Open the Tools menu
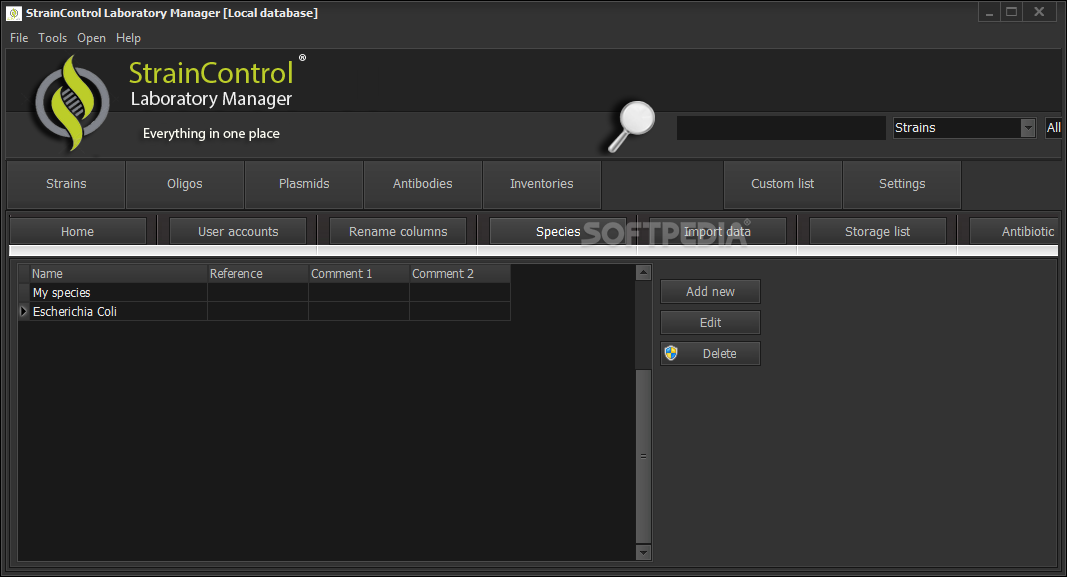1067x577 pixels. [52, 38]
